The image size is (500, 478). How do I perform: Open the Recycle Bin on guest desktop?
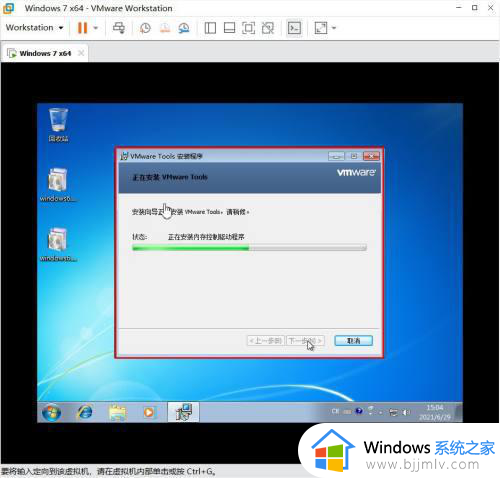pos(58,125)
